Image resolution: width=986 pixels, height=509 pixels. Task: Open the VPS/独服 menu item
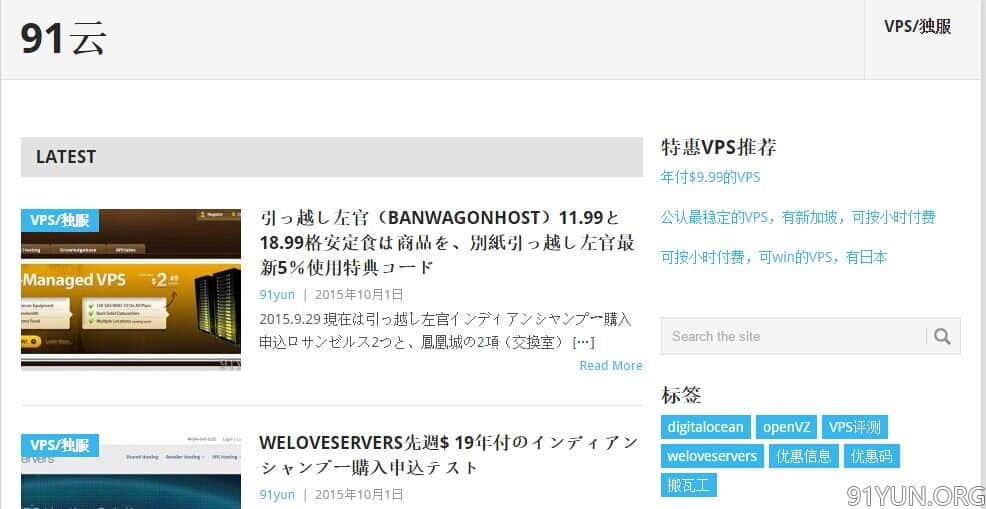tap(917, 26)
